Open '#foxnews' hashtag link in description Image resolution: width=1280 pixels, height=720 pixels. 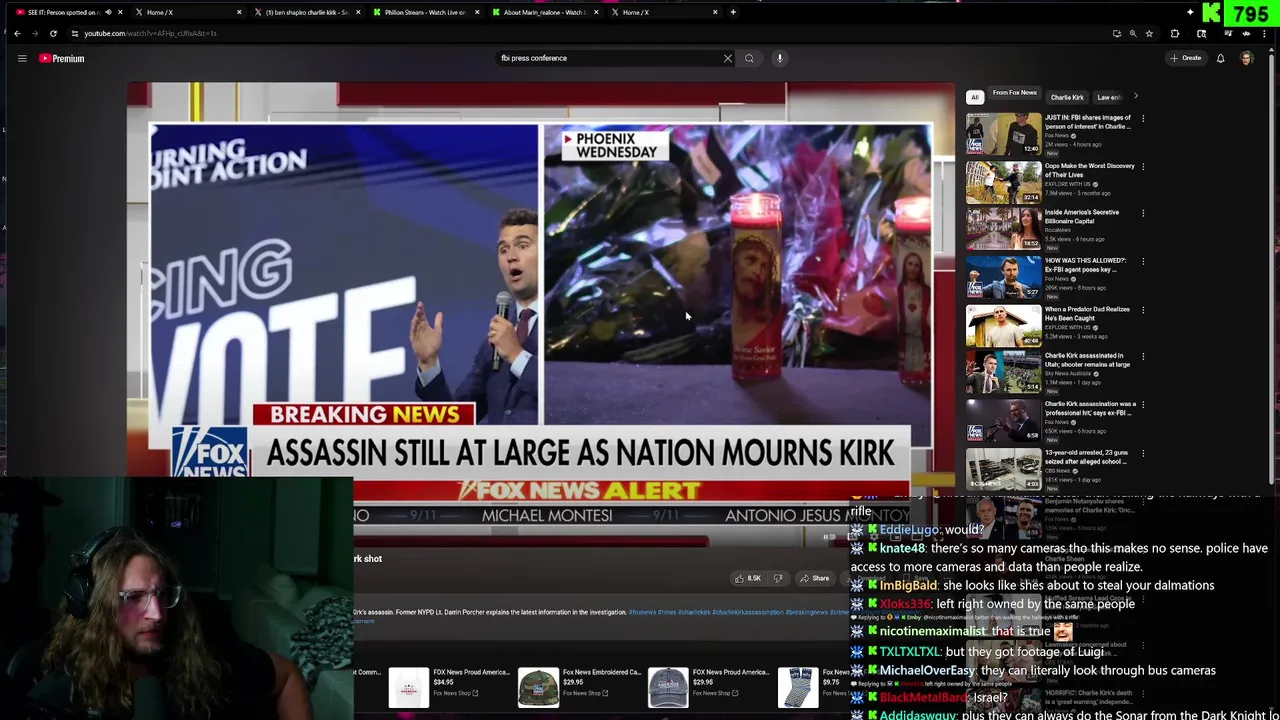point(640,612)
